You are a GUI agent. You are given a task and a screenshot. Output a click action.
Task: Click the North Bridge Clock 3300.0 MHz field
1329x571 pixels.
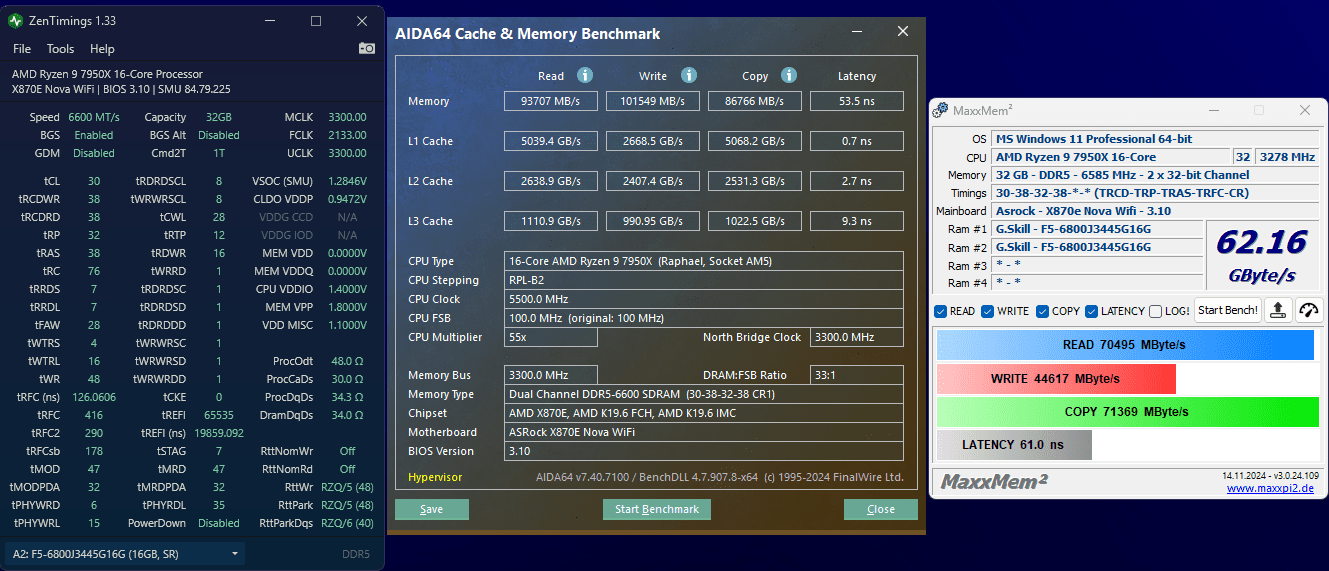click(x=856, y=337)
